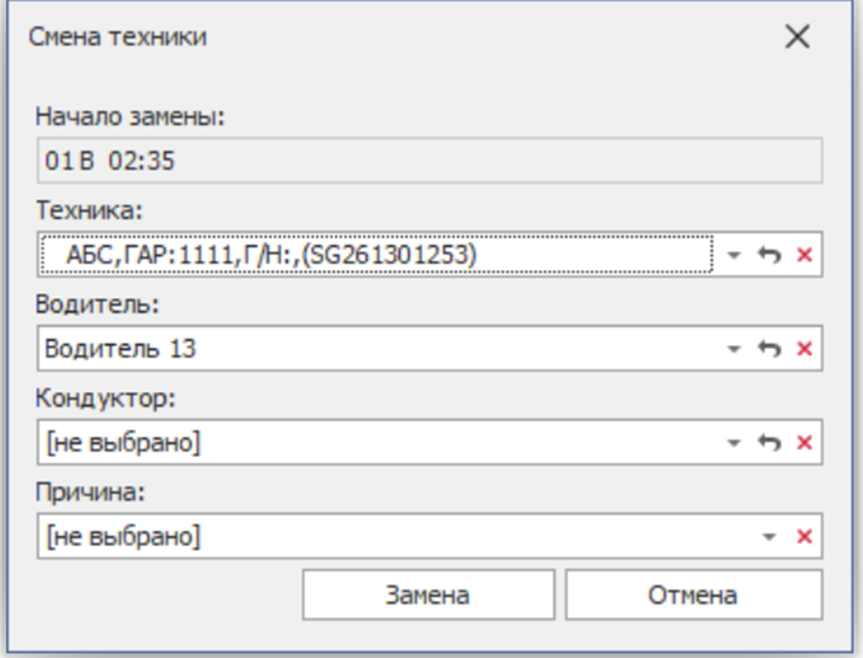Expand the Техника dropdown list
Viewport: 863px width, 658px height.
pos(735,256)
